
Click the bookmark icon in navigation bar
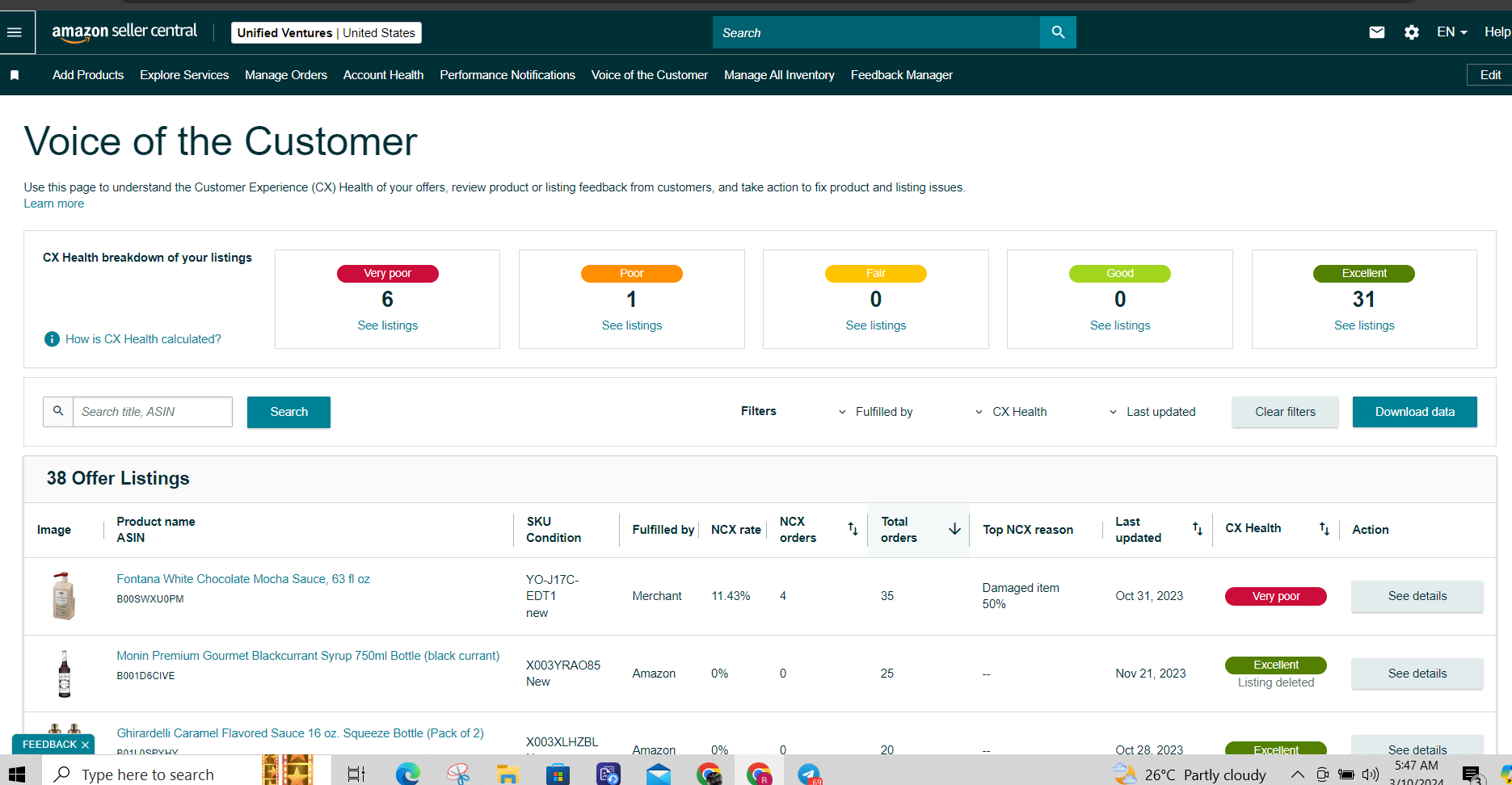click(15, 75)
